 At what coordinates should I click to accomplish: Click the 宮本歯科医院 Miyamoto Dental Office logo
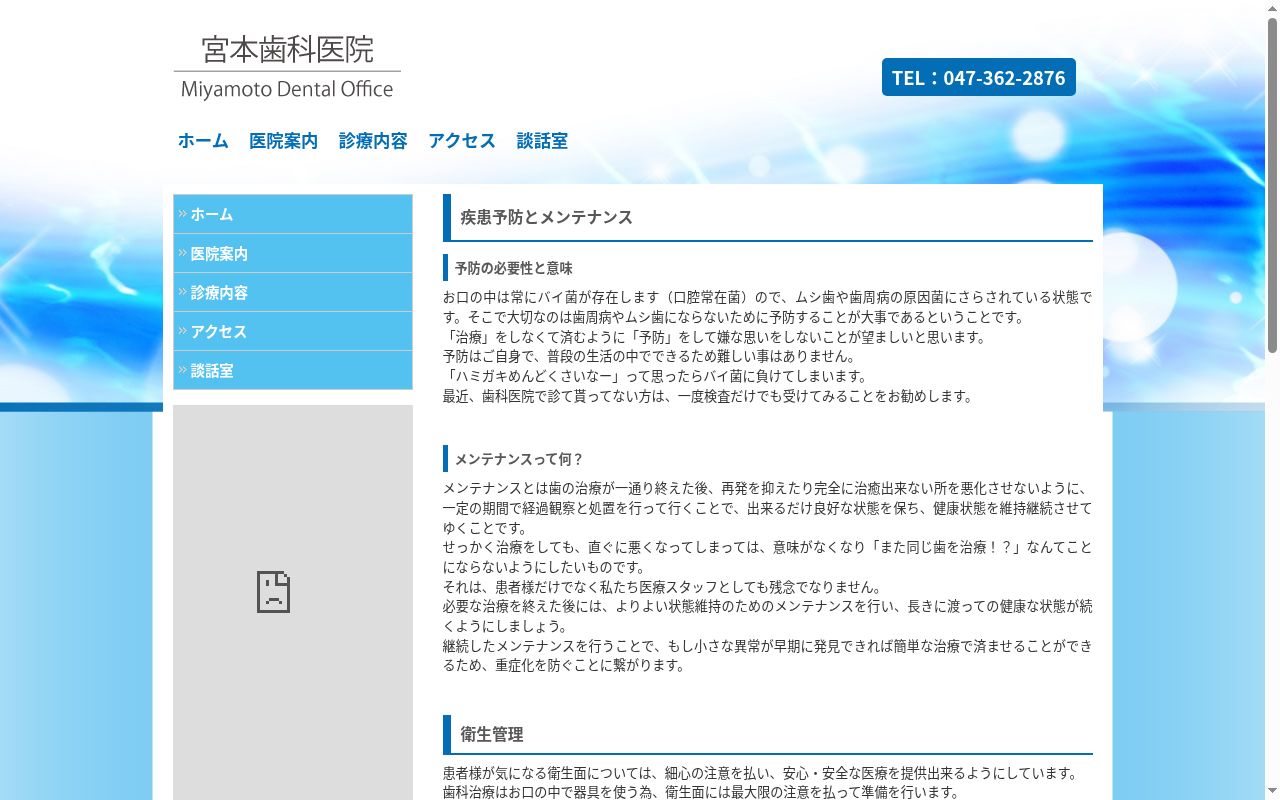click(287, 67)
